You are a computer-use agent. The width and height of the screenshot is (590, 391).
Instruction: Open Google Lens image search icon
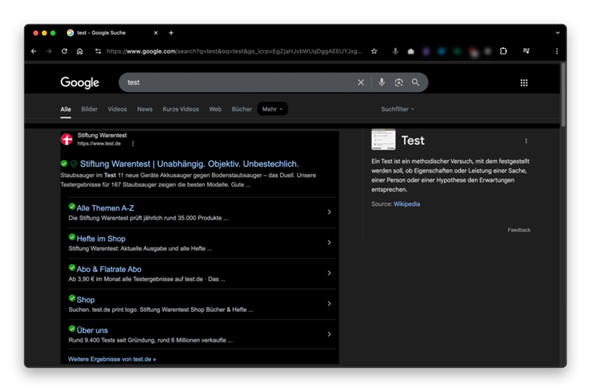click(x=399, y=82)
